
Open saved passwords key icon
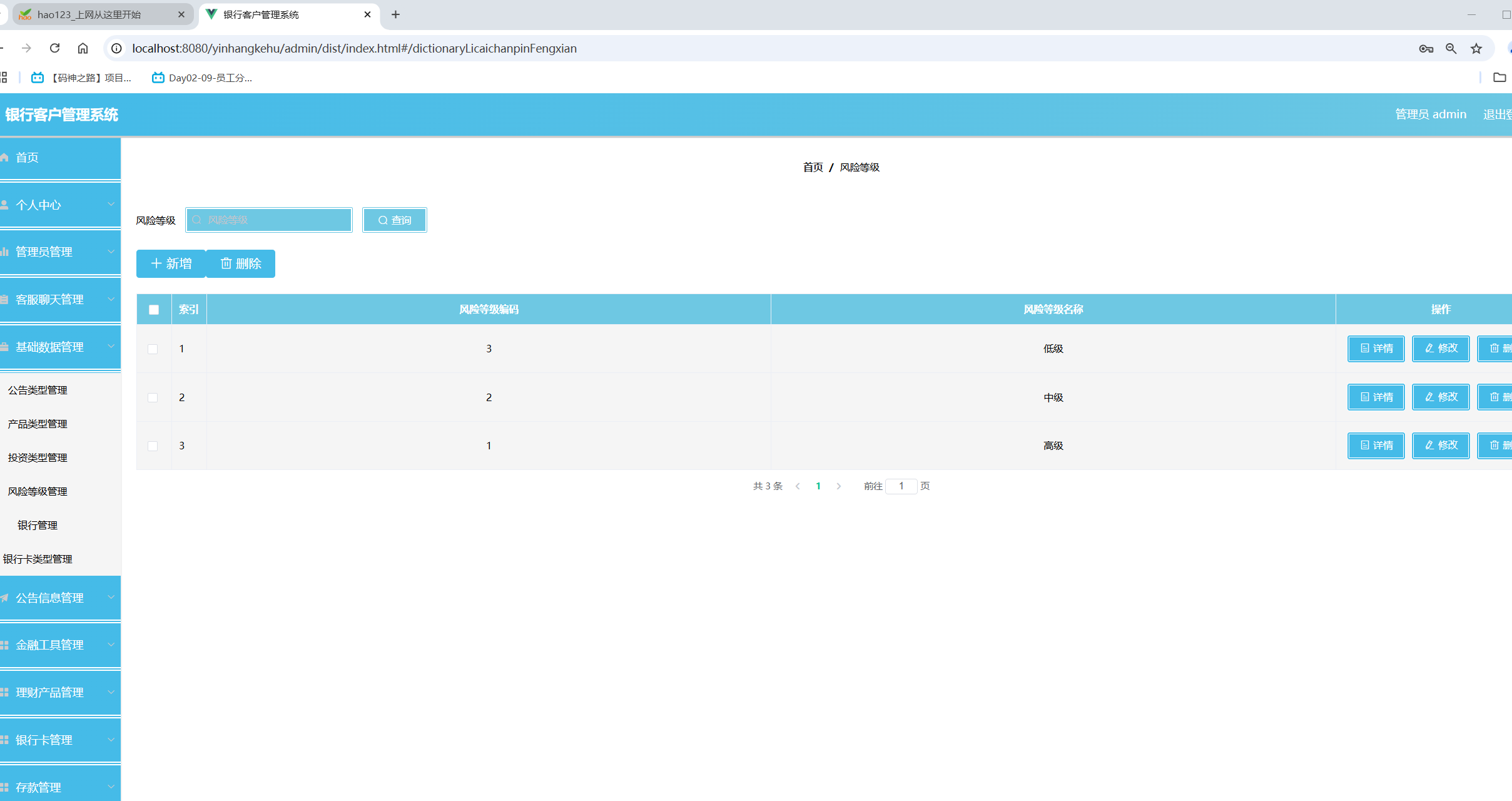click(1426, 48)
